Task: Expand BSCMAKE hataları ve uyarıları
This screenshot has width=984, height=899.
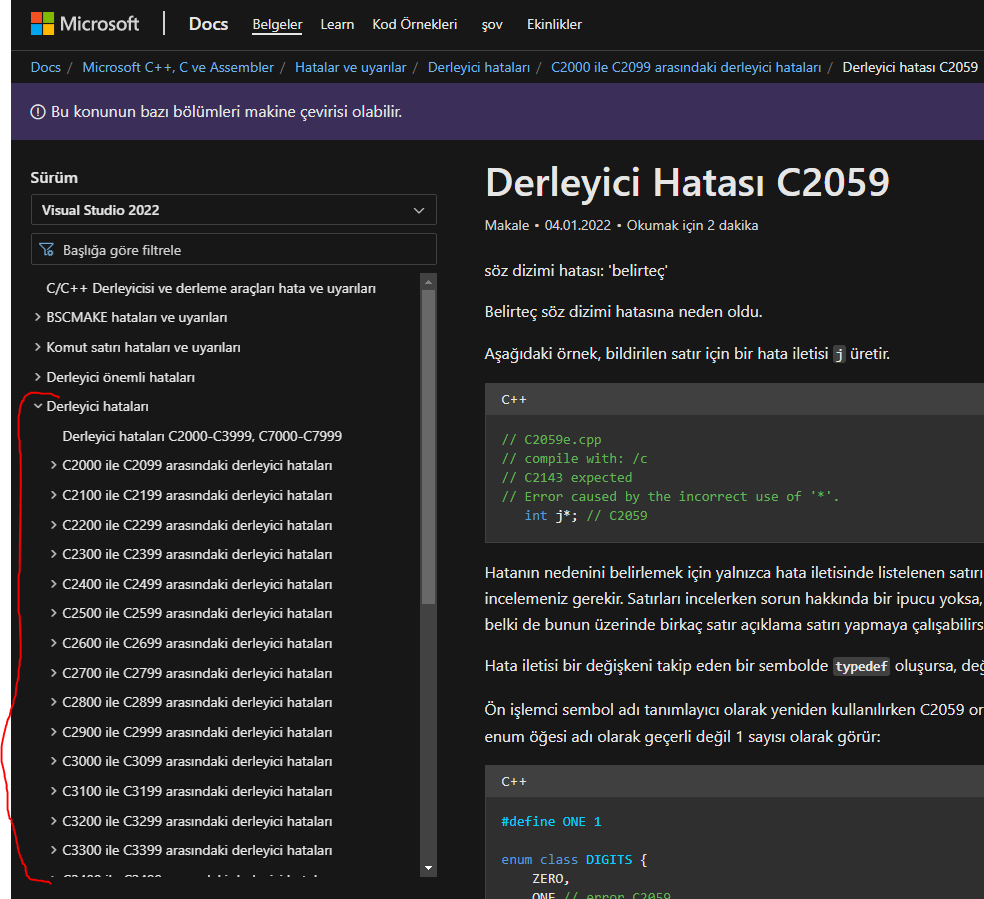Action: [38, 318]
